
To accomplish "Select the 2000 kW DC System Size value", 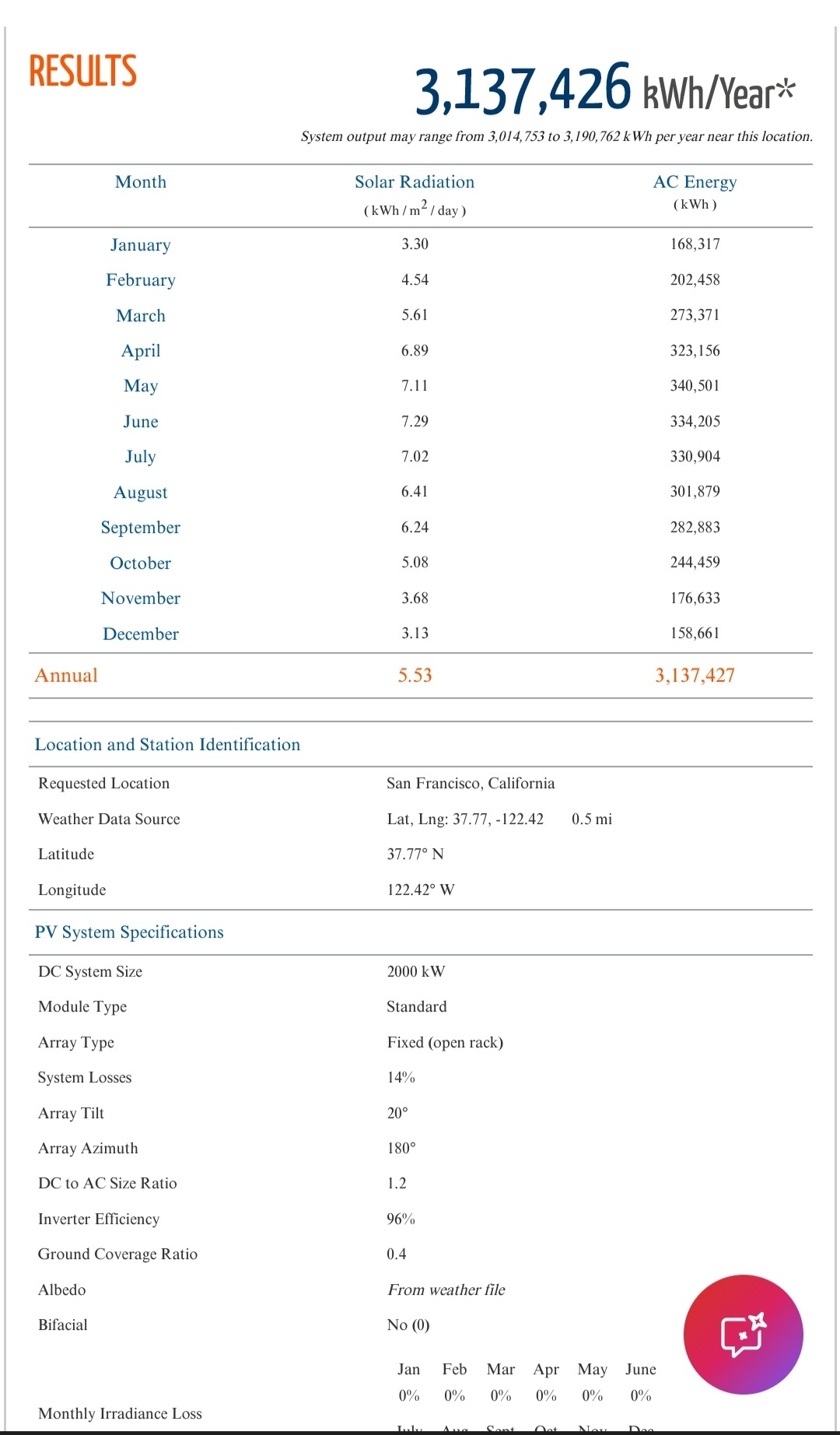I will pyautogui.click(x=416, y=972).
